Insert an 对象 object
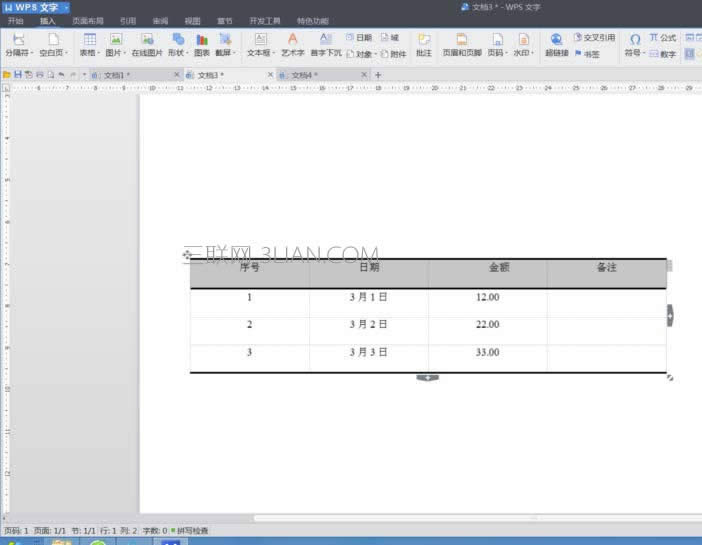 tap(361, 54)
